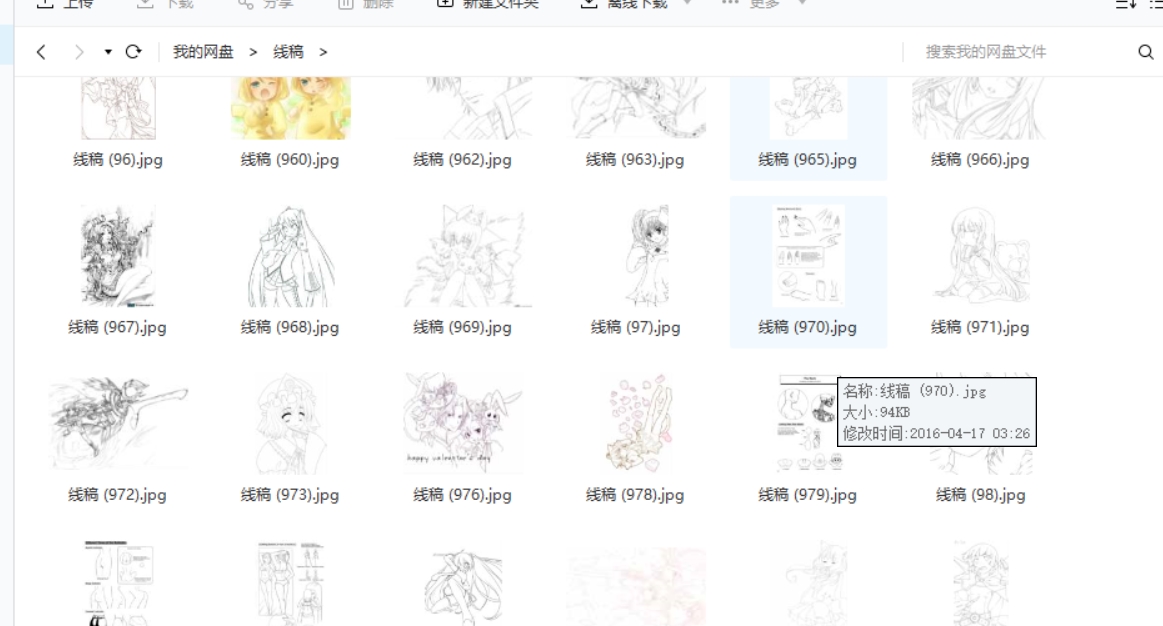Click the file name 线稿 (976).jpg
Screen dimensions: 1163x626
tap(463, 495)
